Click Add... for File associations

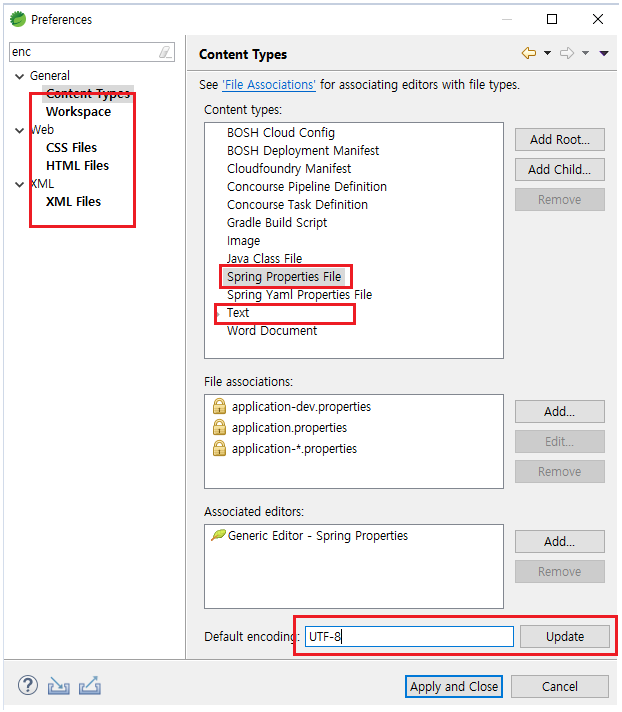560,411
